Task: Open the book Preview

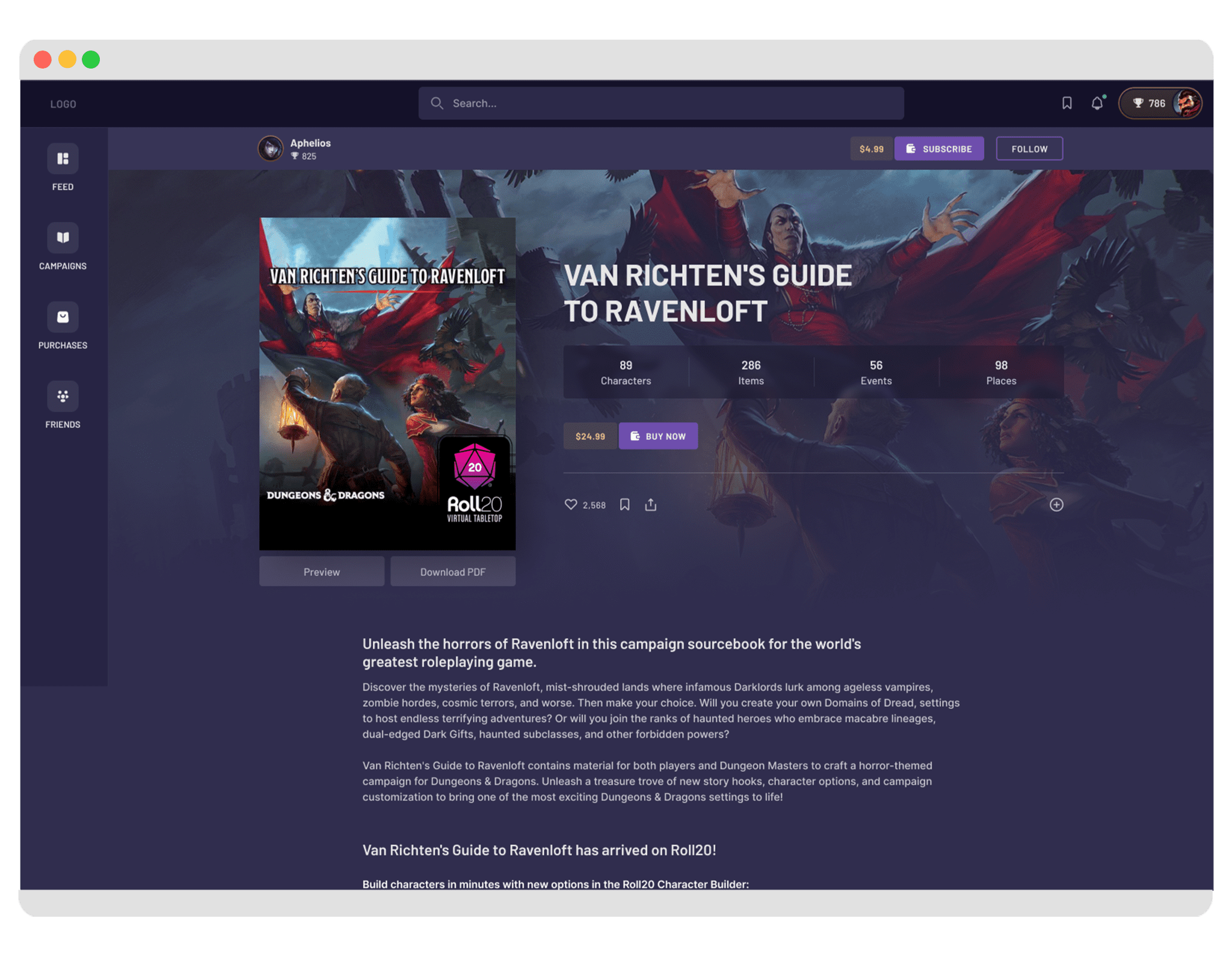Action: point(322,572)
